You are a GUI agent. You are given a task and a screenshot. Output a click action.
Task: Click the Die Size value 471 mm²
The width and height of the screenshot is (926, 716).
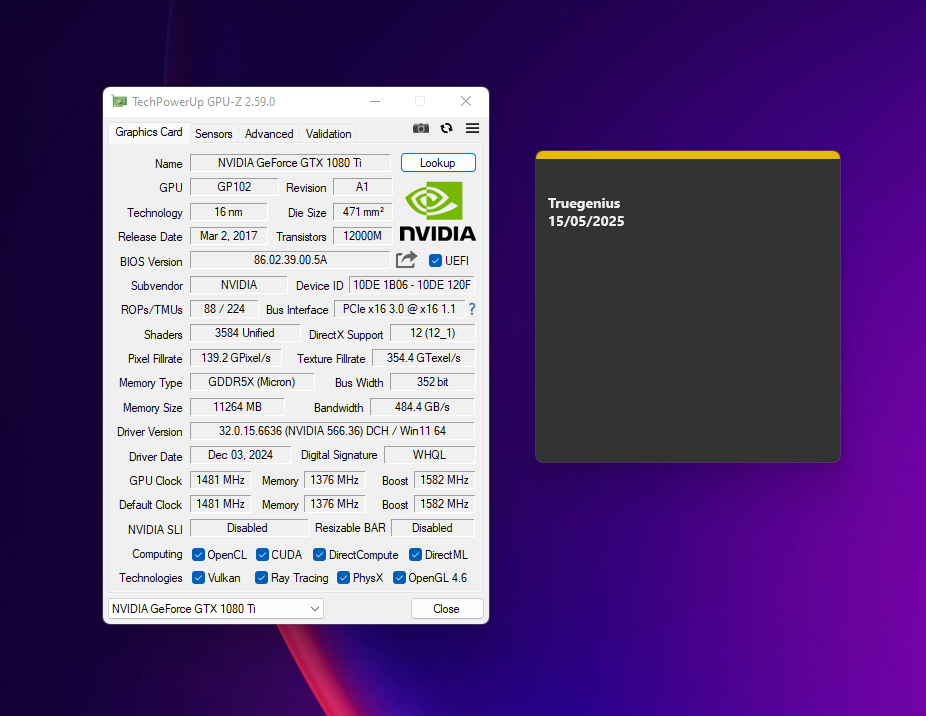click(363, 211)
